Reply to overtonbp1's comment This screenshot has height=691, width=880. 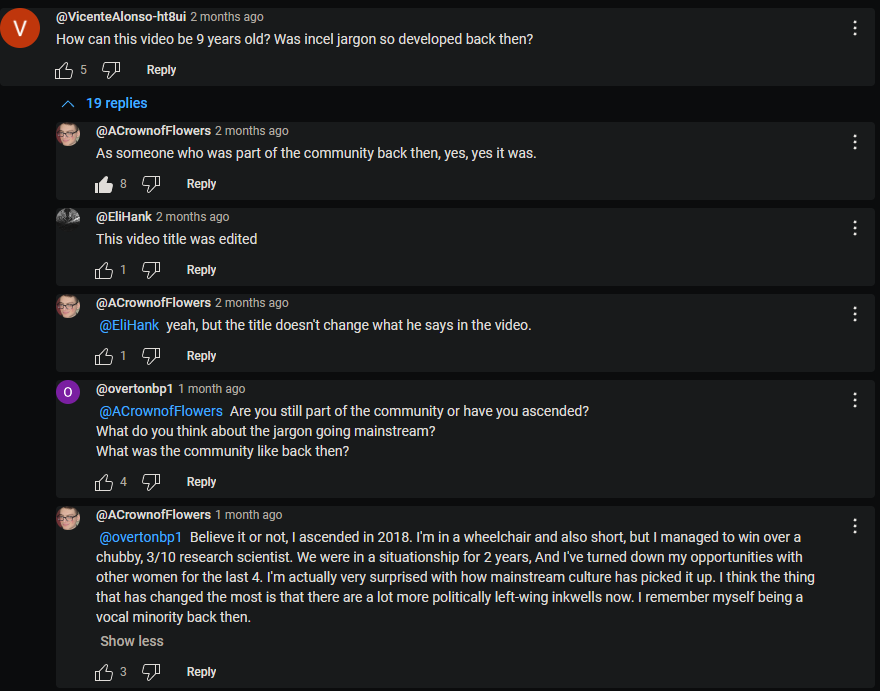pos(201,482)
